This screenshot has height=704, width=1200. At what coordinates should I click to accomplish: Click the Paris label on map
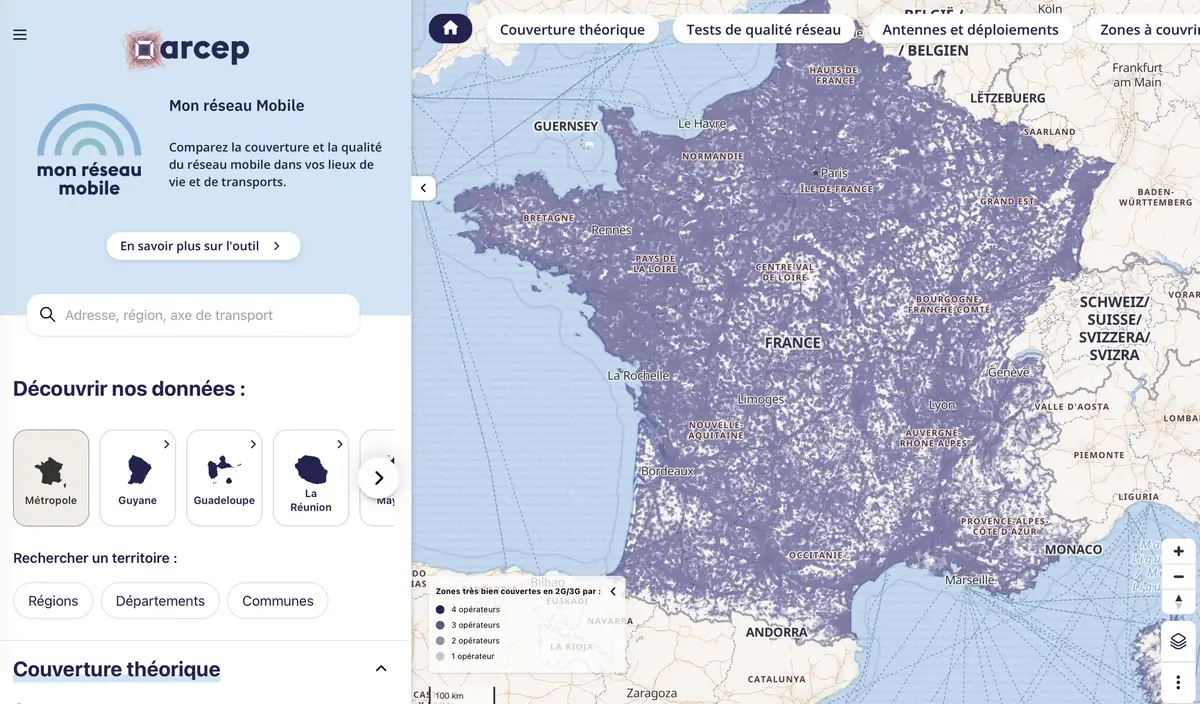pyautogui.click(x=834, y=173)
